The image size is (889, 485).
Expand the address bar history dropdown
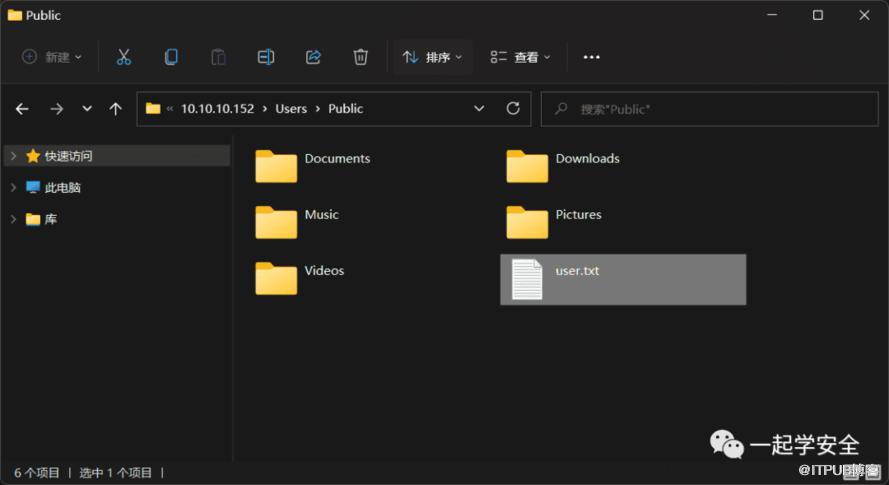(x=479, y=108)
